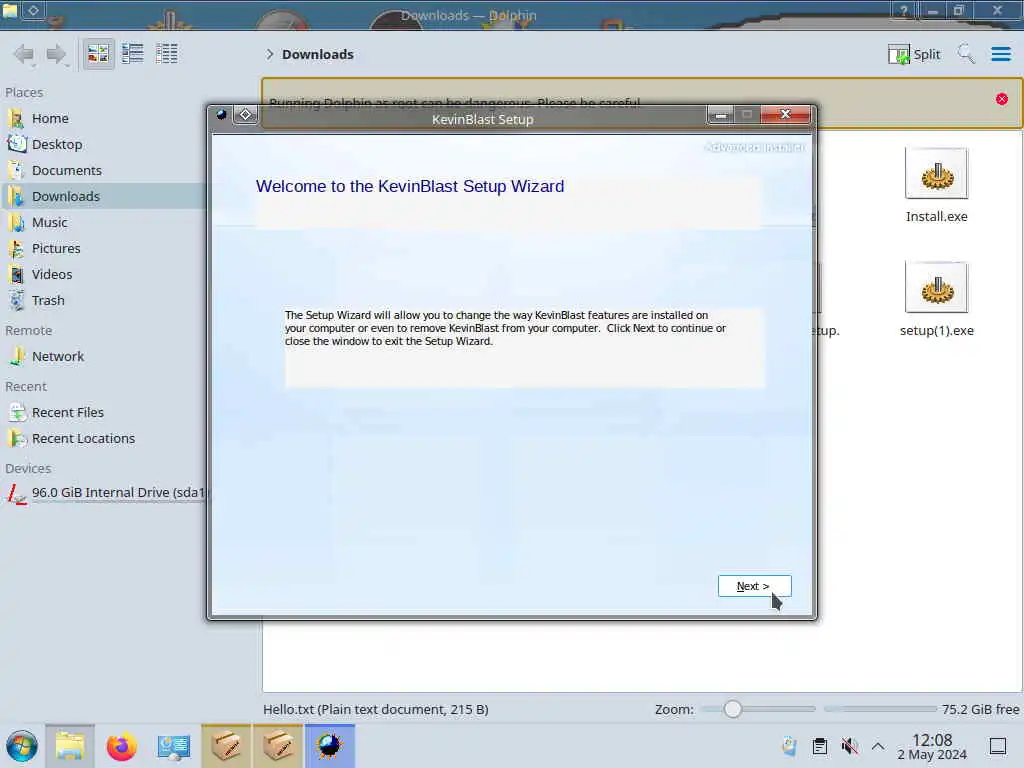
Task: Switch to KevinBlast Setup taskbar entry
Action: tap(330, 746)
